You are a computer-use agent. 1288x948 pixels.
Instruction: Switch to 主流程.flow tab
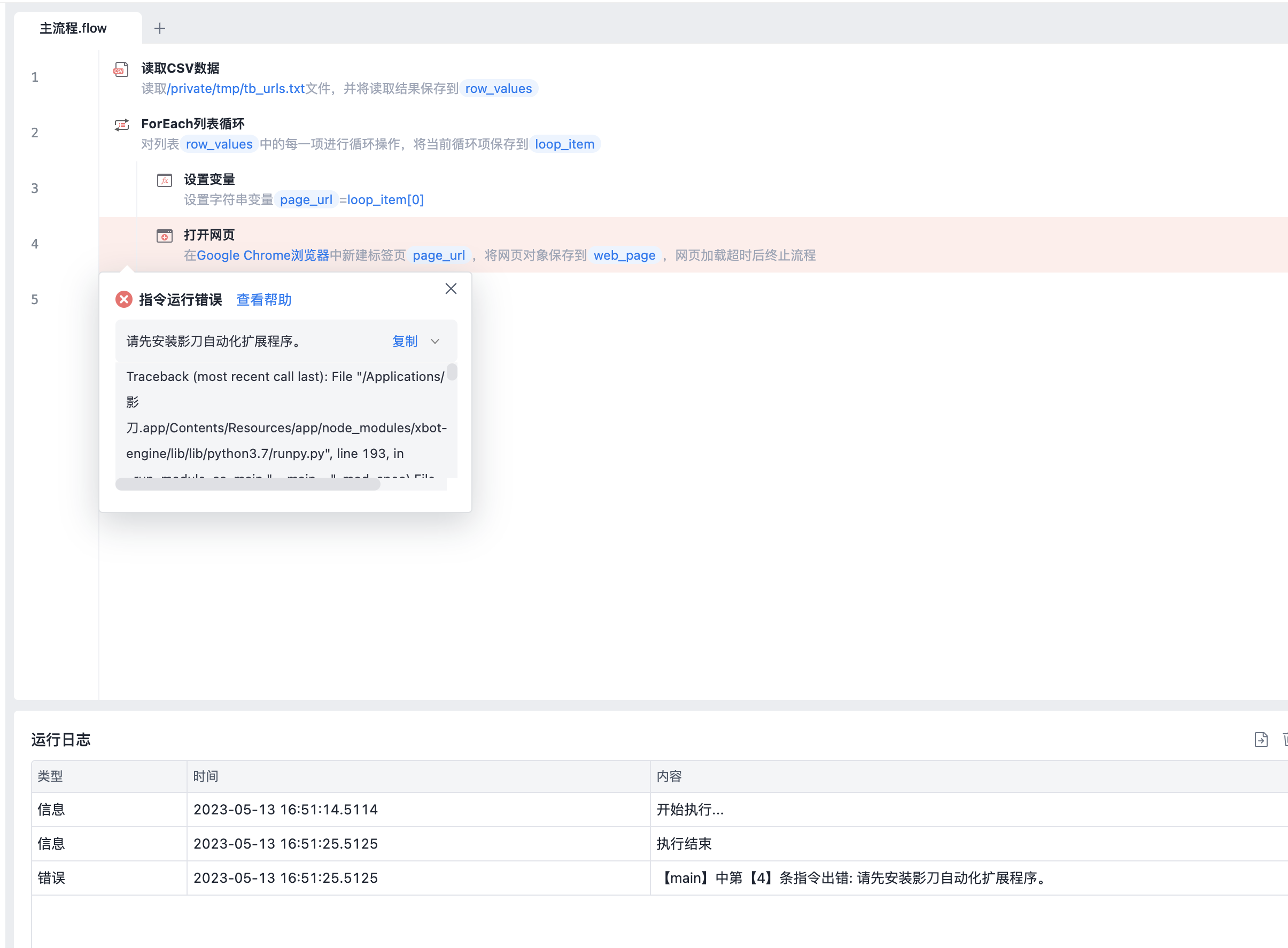tap(73, 28)
